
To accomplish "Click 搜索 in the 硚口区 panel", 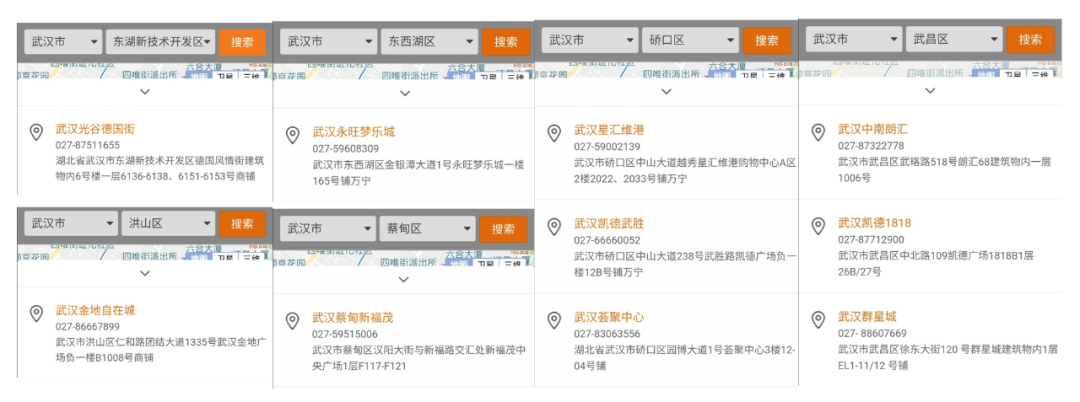I will pos(767,40).
